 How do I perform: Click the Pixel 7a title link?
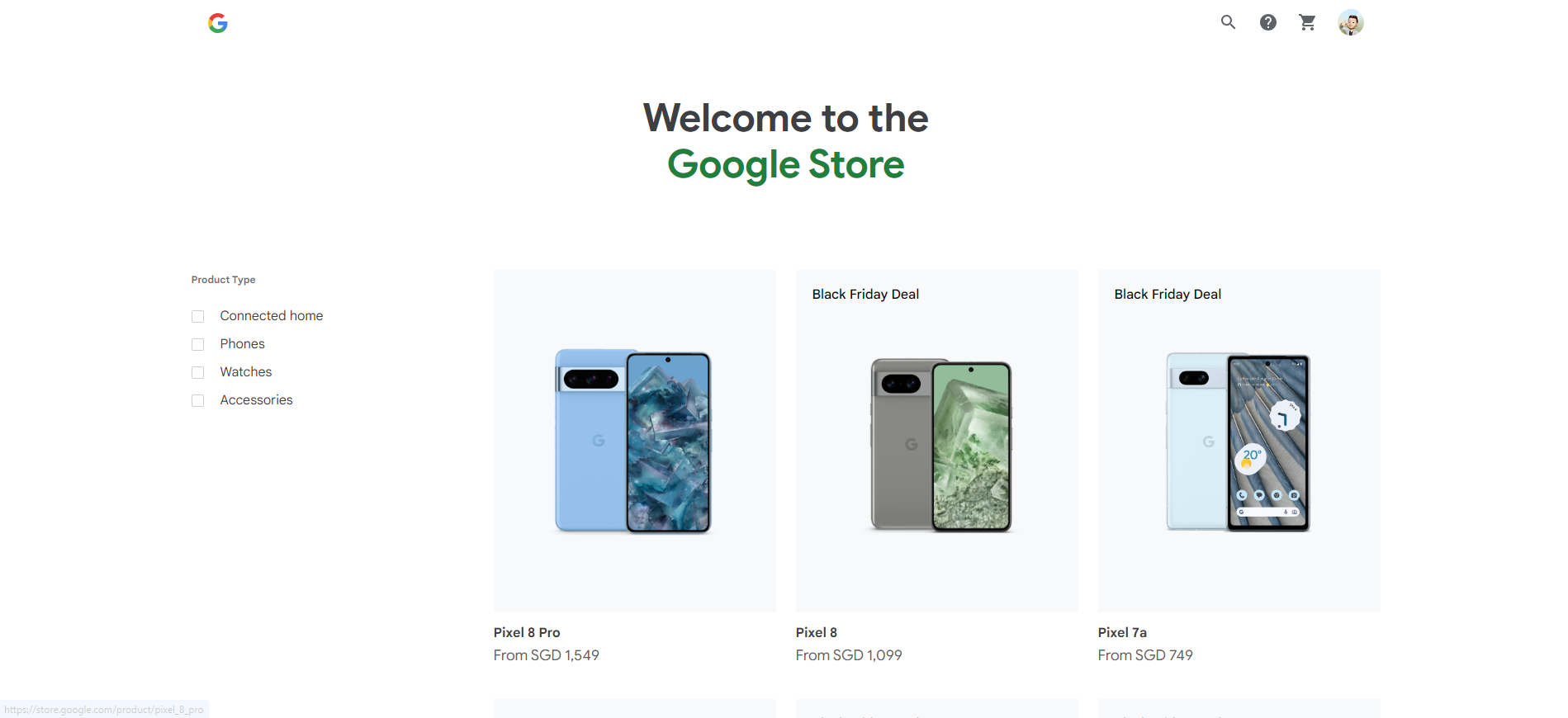coord(1122,632)
